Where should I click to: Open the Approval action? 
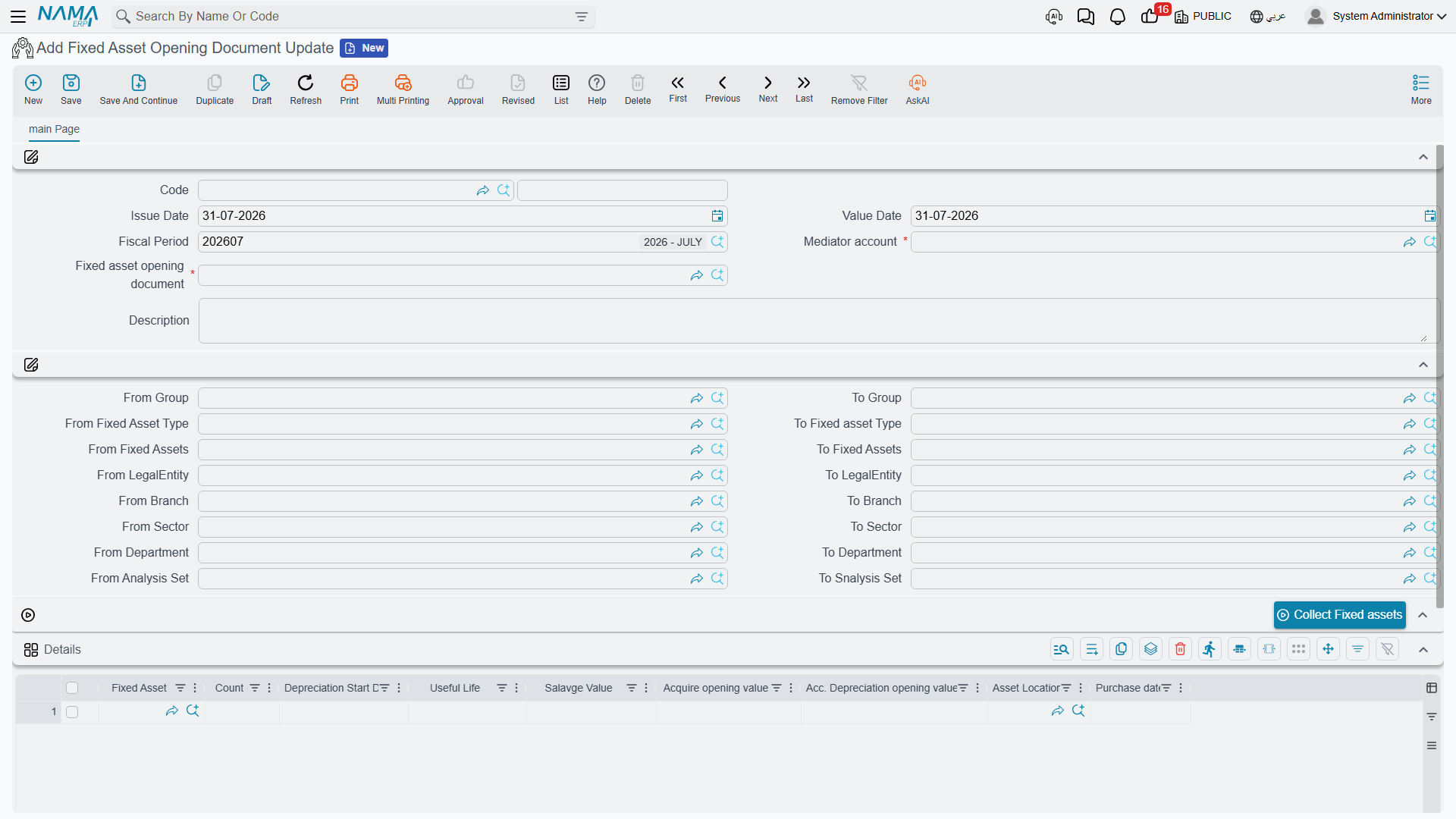tap(466, 89)
